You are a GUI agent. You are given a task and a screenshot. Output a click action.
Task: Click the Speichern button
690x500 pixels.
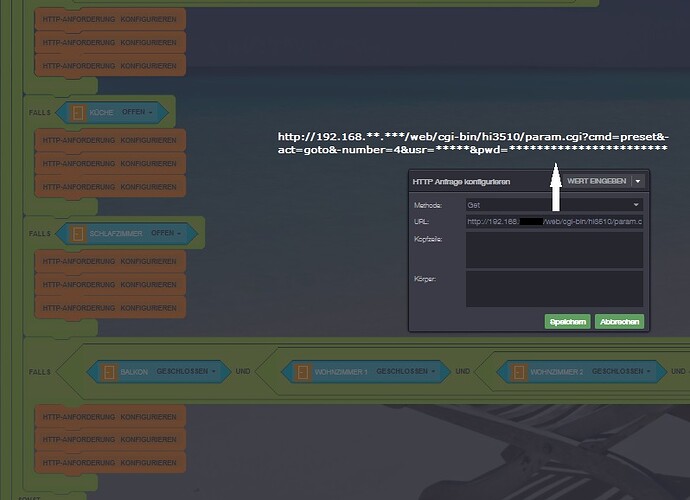(566, 322)
